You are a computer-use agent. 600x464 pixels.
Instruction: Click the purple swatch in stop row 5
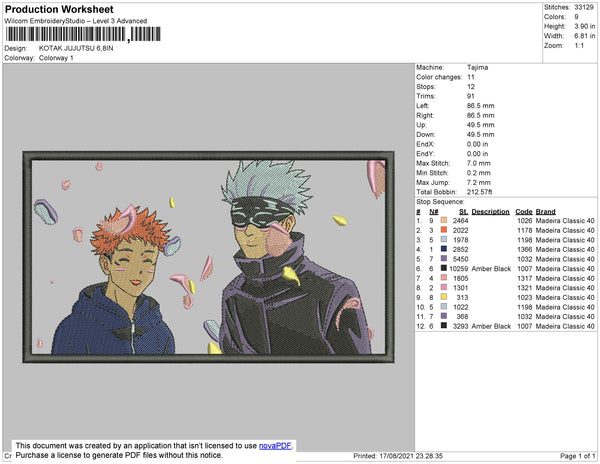(x=444, y=259)
